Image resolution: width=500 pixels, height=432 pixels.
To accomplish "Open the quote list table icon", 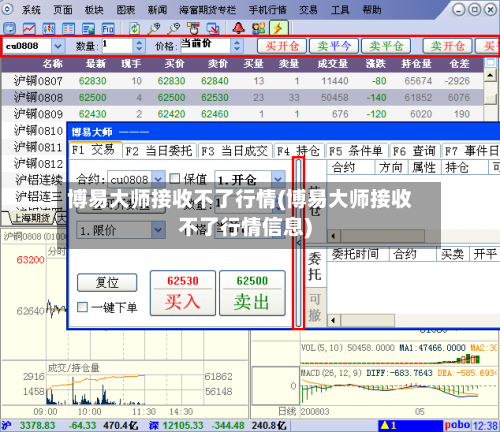I will click(68, 28).
